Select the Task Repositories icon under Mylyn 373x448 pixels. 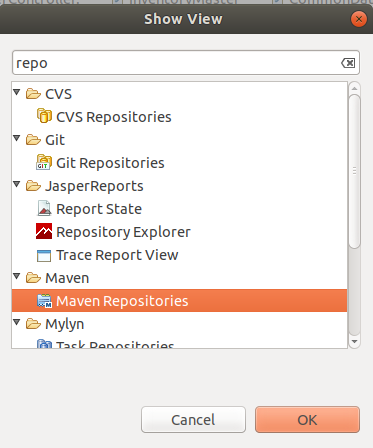44,344
